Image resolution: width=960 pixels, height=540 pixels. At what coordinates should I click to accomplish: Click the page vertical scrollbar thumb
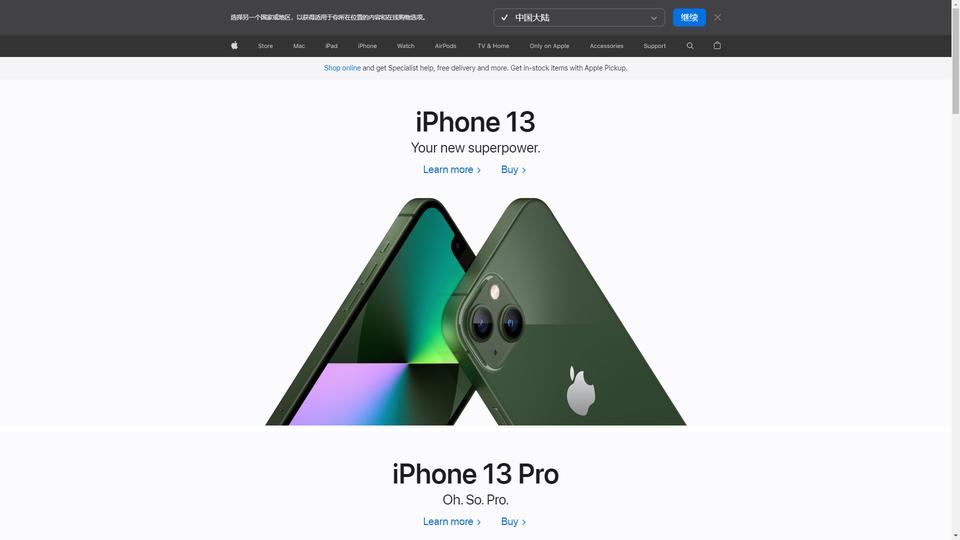tap(955, 58)
